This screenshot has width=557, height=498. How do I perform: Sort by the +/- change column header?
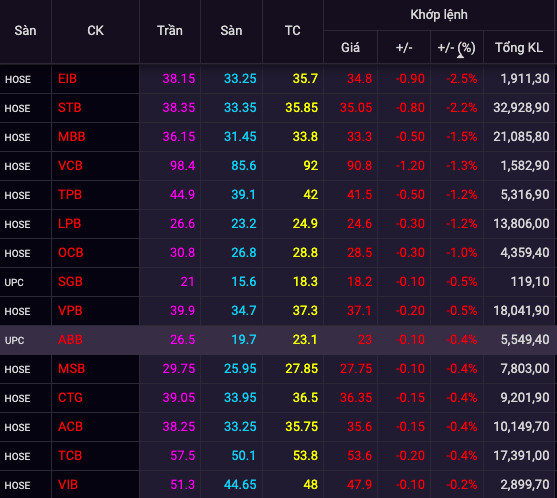click(x=404, y=48)
